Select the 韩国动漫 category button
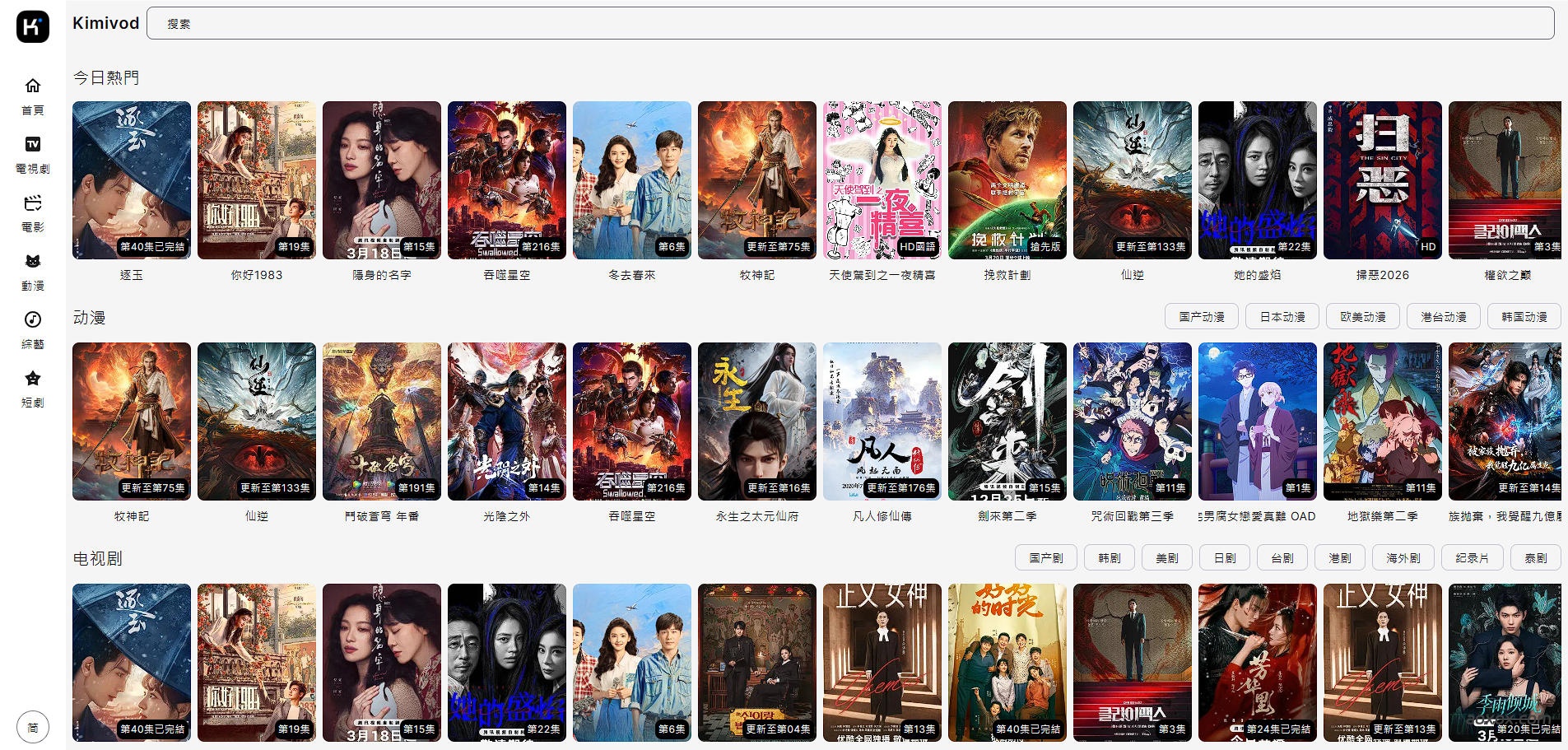 tap(1524, 317)
